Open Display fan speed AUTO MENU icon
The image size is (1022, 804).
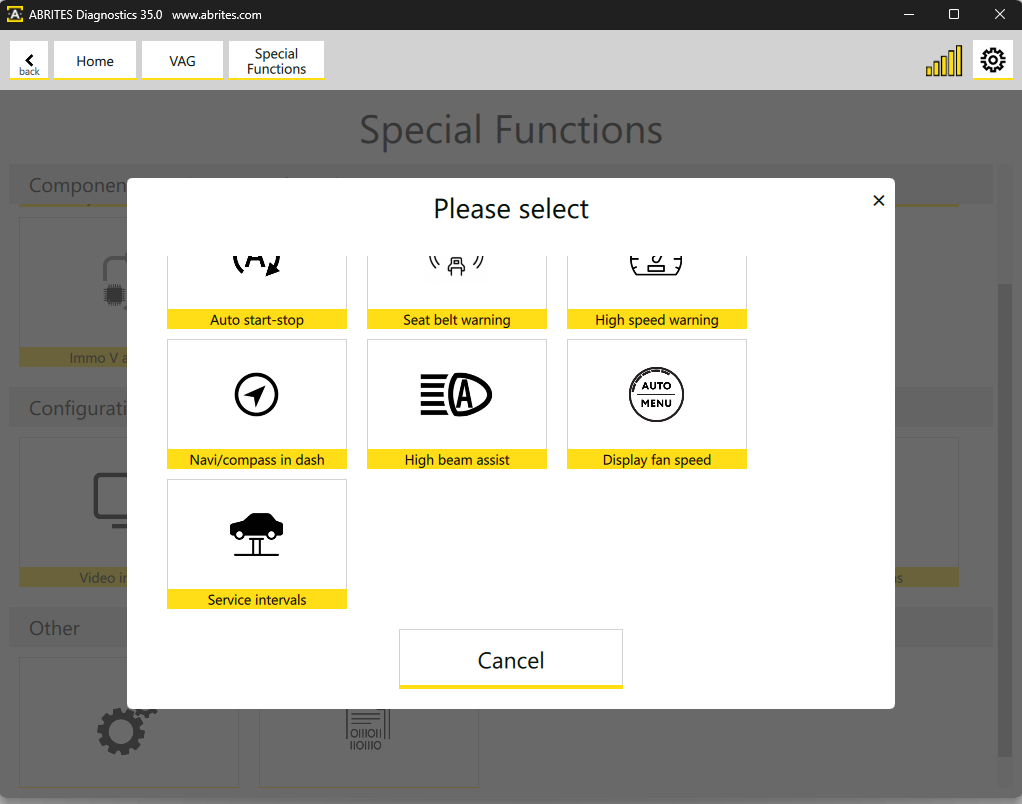pos(656,394)
